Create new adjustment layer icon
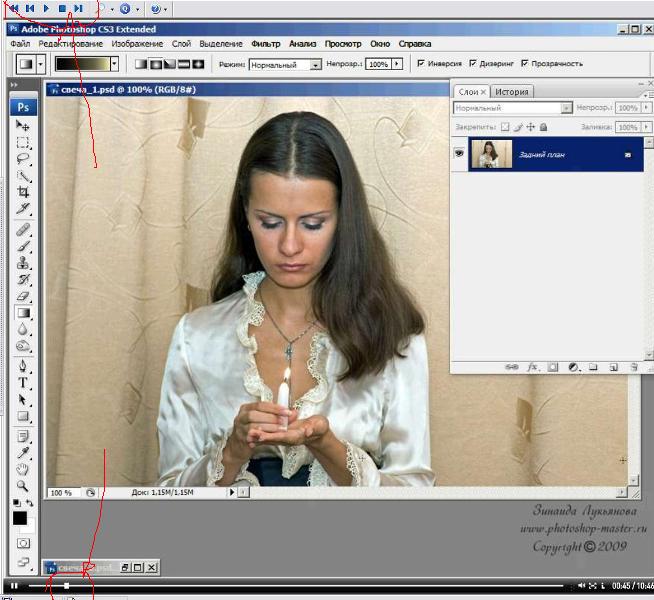Image resolution: width=654 pixels, height=600 pixels. click(x=574, y=367)
